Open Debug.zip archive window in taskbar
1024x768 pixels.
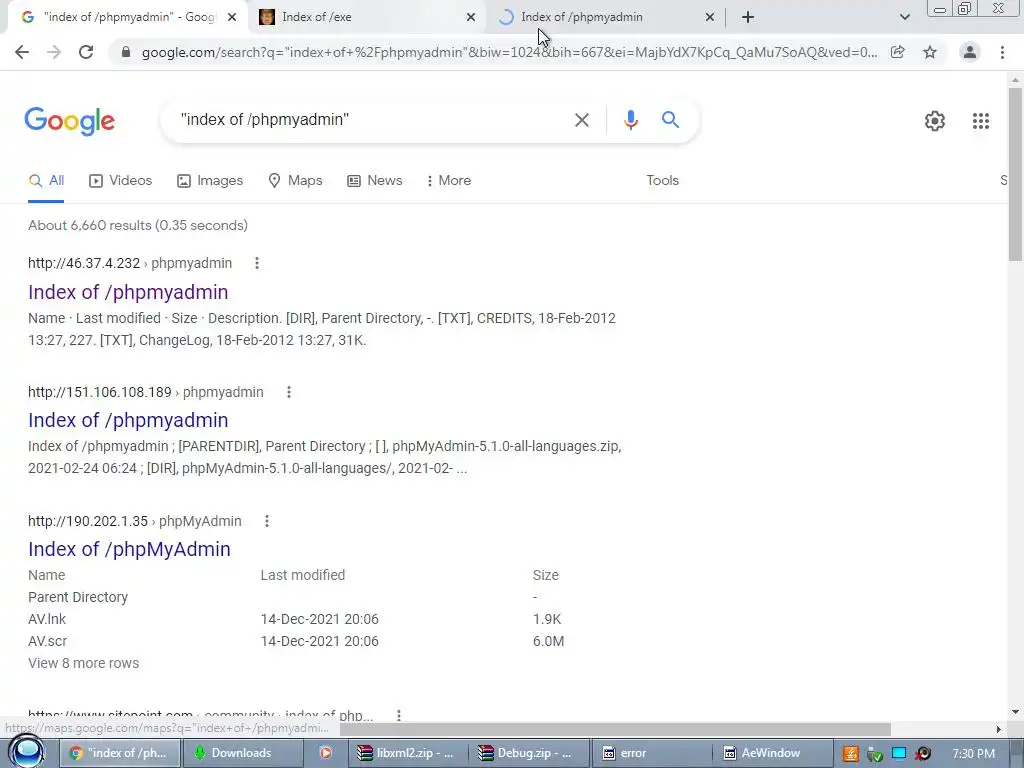[529, 753]
